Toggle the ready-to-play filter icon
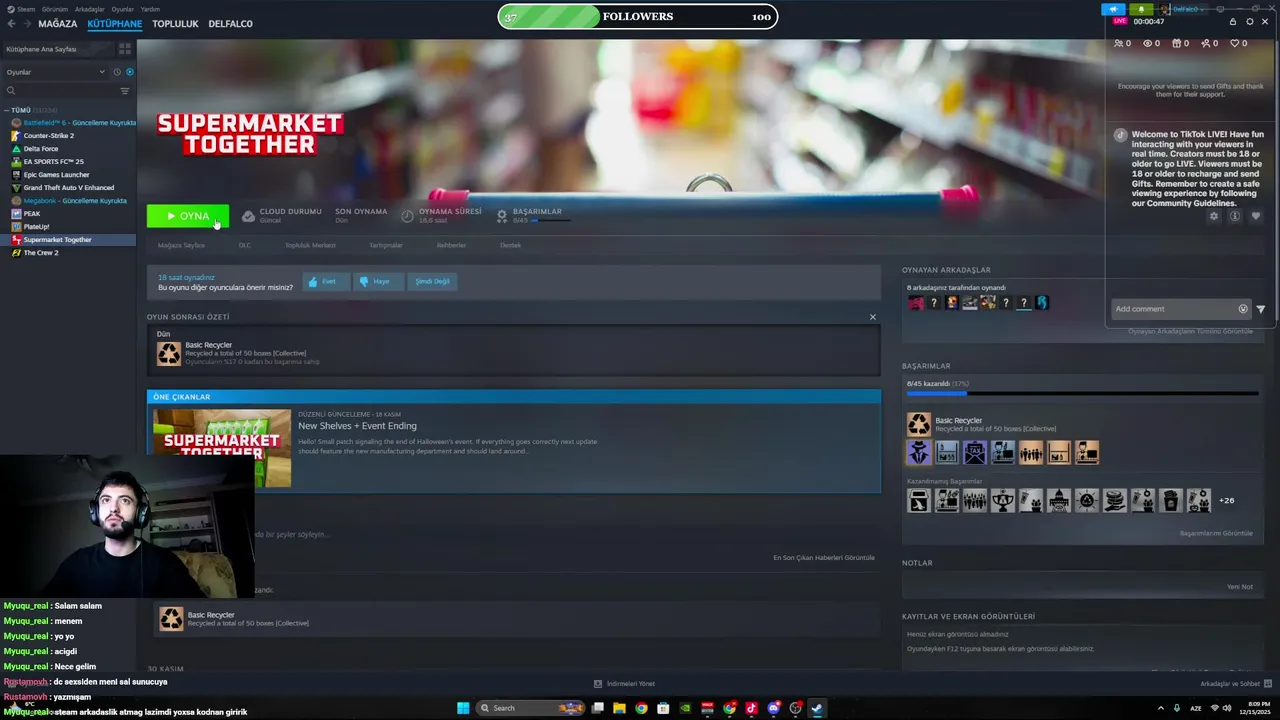1280x720 pixels. tap(129, 72)
